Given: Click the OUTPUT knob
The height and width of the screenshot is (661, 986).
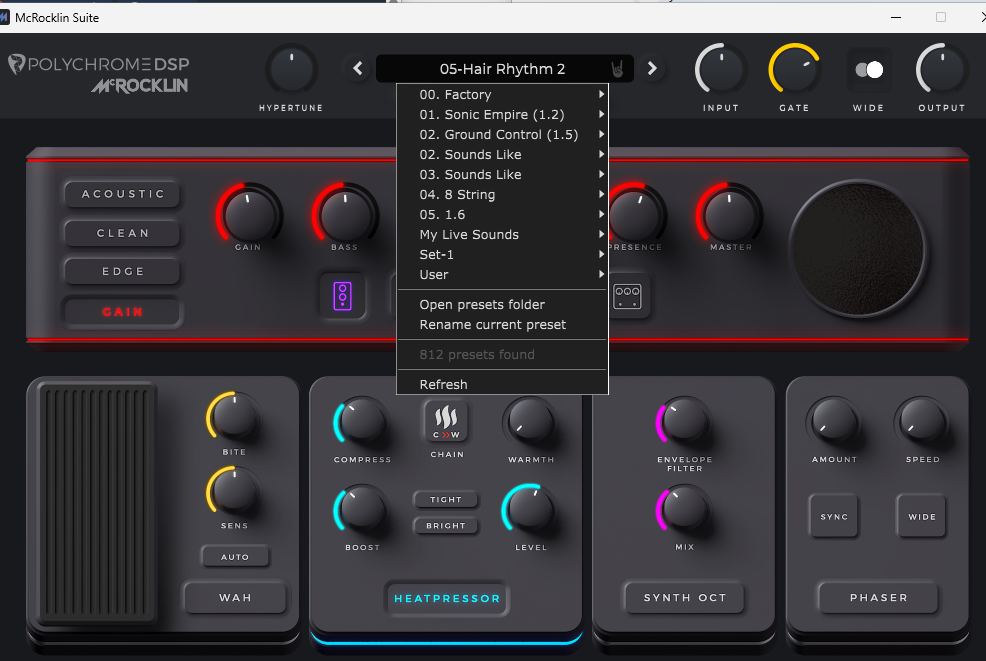Looking at the screenshot, I should (941, 70).
